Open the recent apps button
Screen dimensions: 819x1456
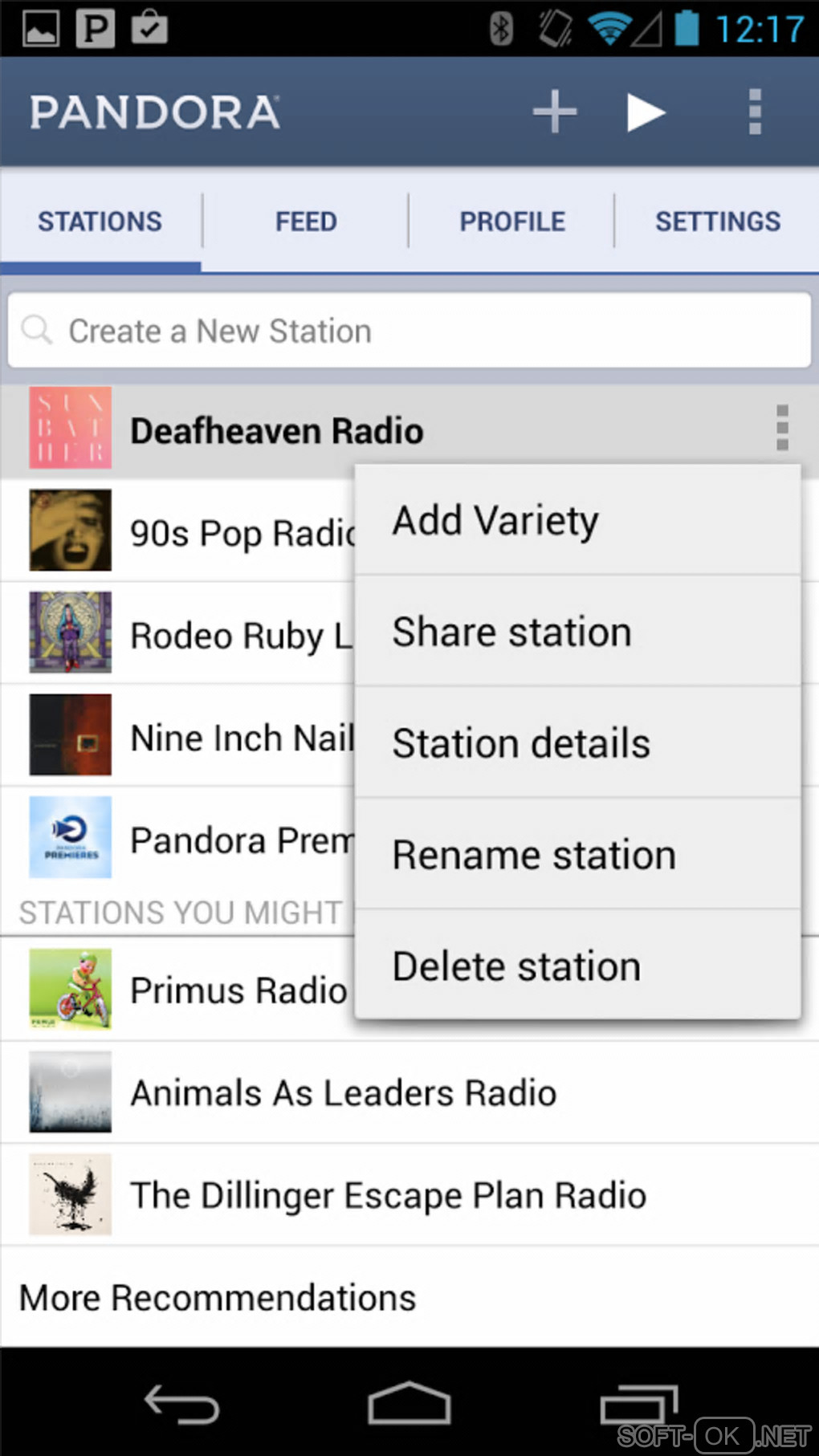(638, 1404)
